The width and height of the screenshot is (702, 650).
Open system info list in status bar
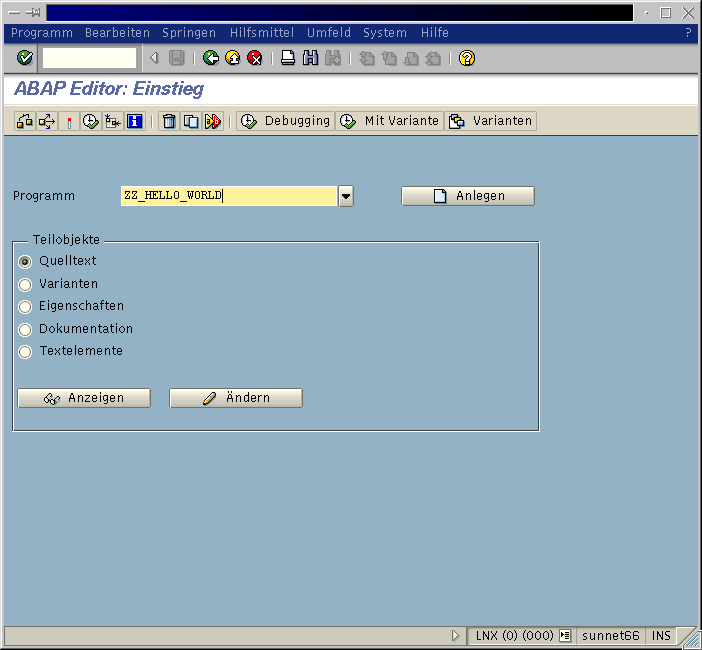565,636
